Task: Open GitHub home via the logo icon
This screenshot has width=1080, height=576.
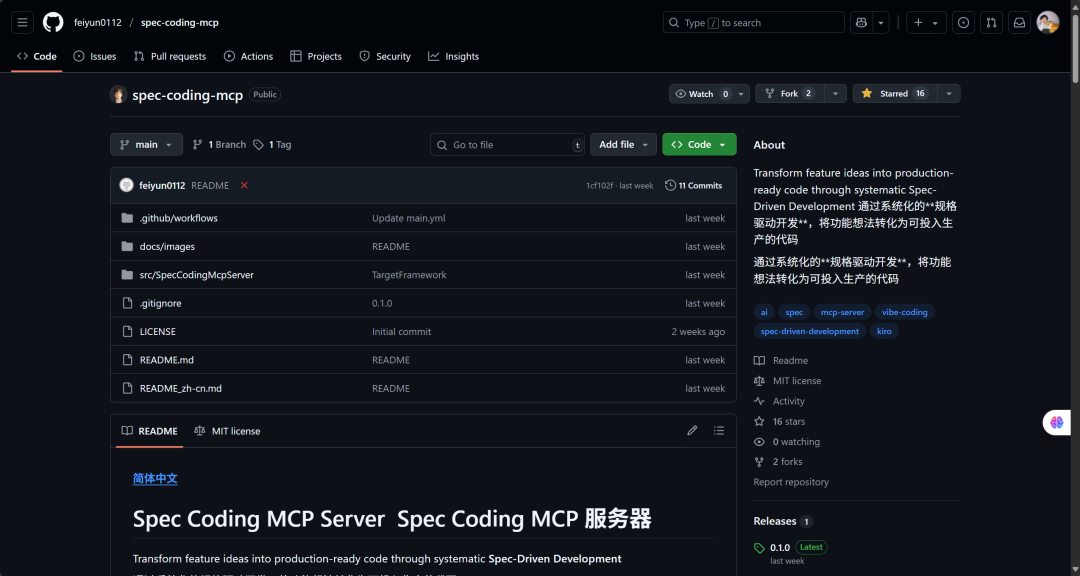Action: coord(52,22)
